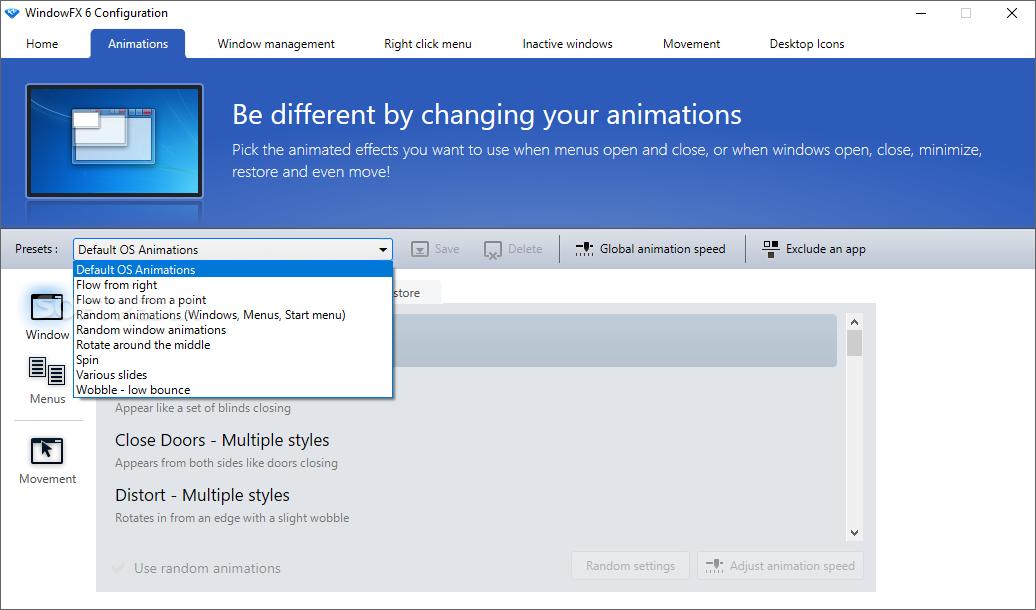Click Adjust animation speed button
This screenshot has width=1036, height=610.
780,566
